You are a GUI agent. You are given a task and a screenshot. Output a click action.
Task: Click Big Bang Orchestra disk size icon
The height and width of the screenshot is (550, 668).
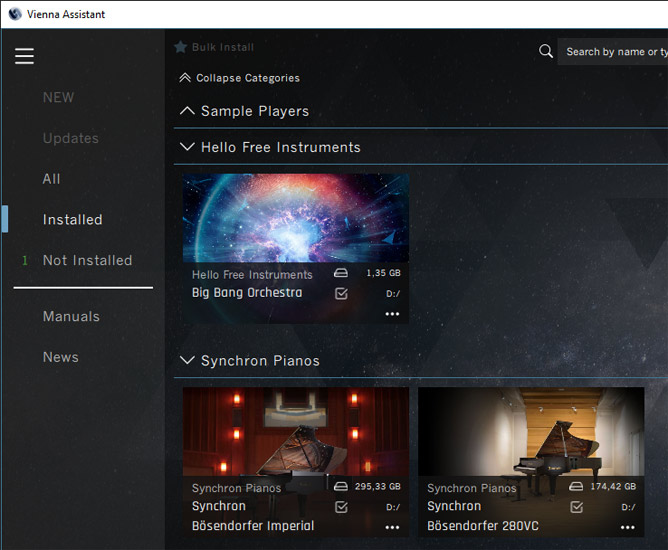click(341, 273)
